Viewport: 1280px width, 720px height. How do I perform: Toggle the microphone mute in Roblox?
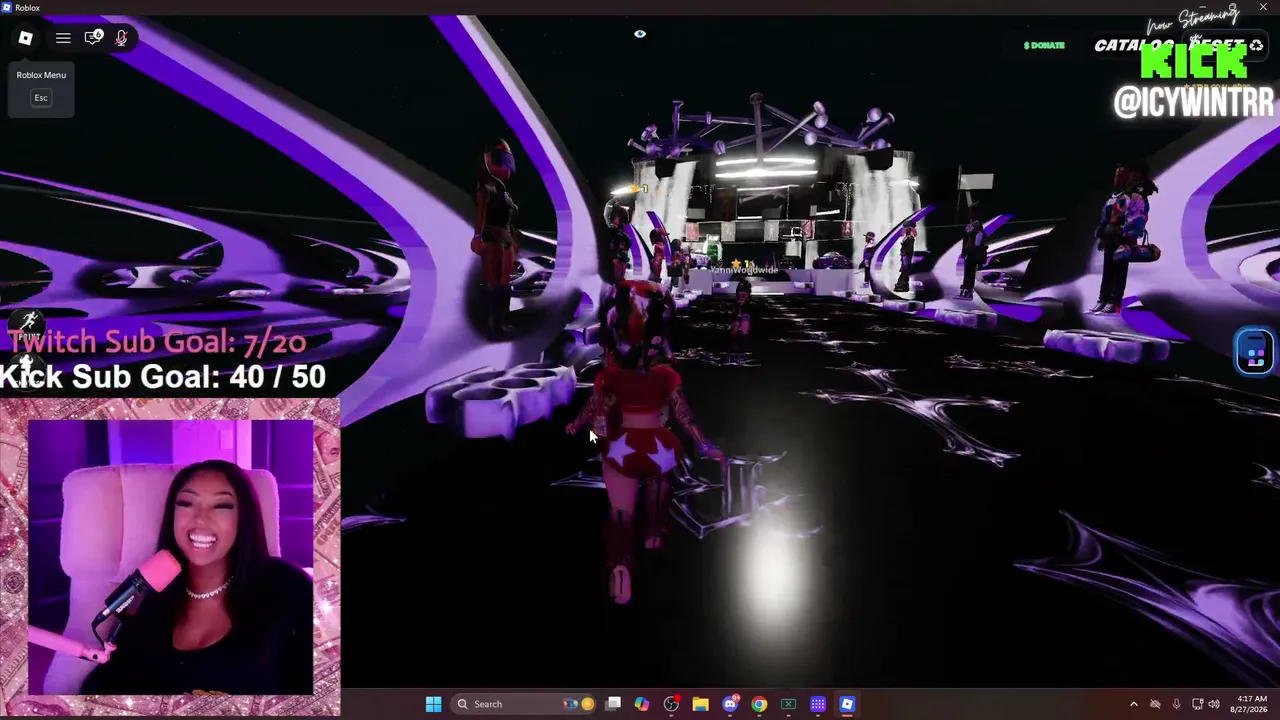pyautogui.click(x=121, y=38)
